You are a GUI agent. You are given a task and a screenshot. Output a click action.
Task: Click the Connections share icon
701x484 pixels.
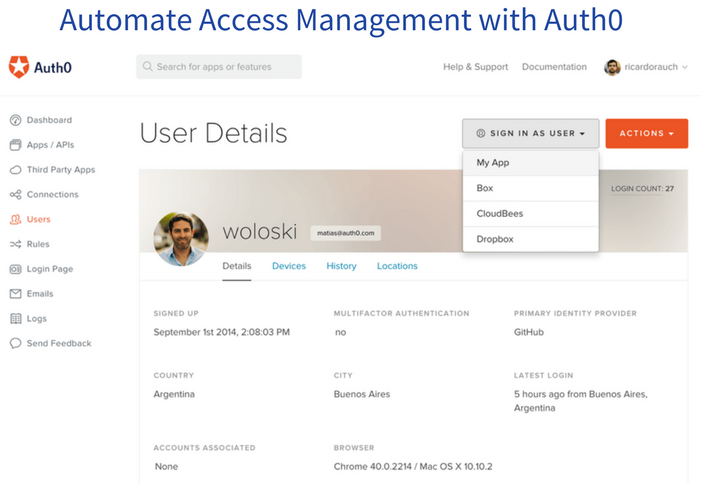[15, 194]
